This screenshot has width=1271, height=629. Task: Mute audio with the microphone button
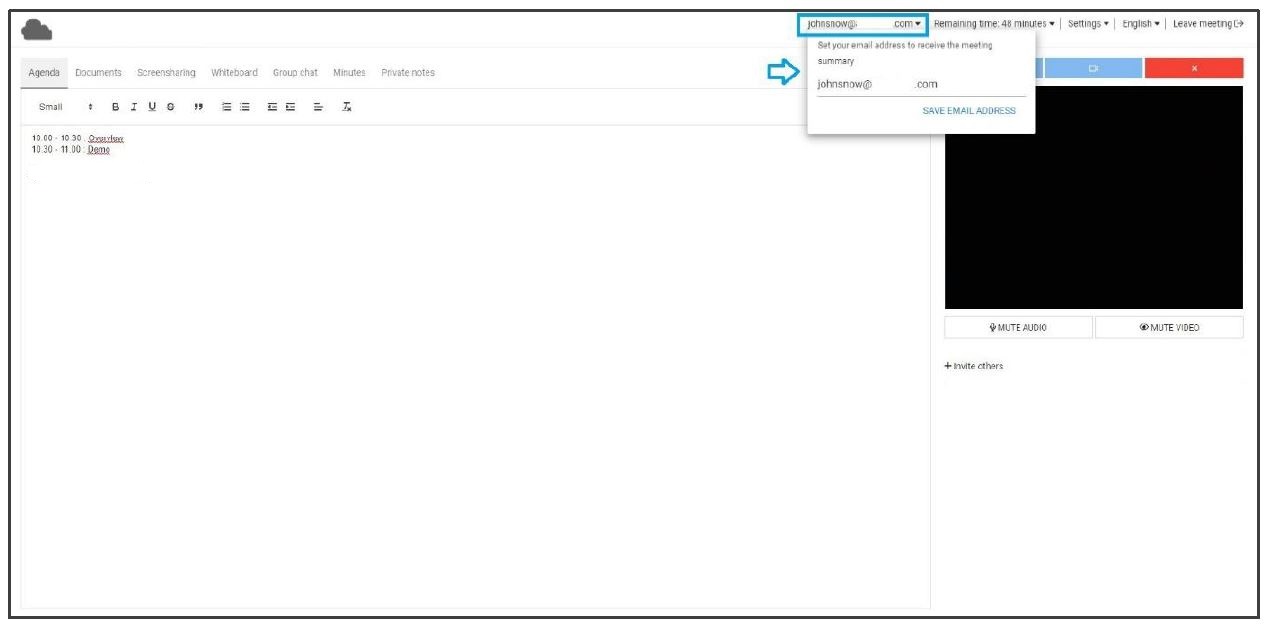pyautogui.click(x=1018, y=328)
